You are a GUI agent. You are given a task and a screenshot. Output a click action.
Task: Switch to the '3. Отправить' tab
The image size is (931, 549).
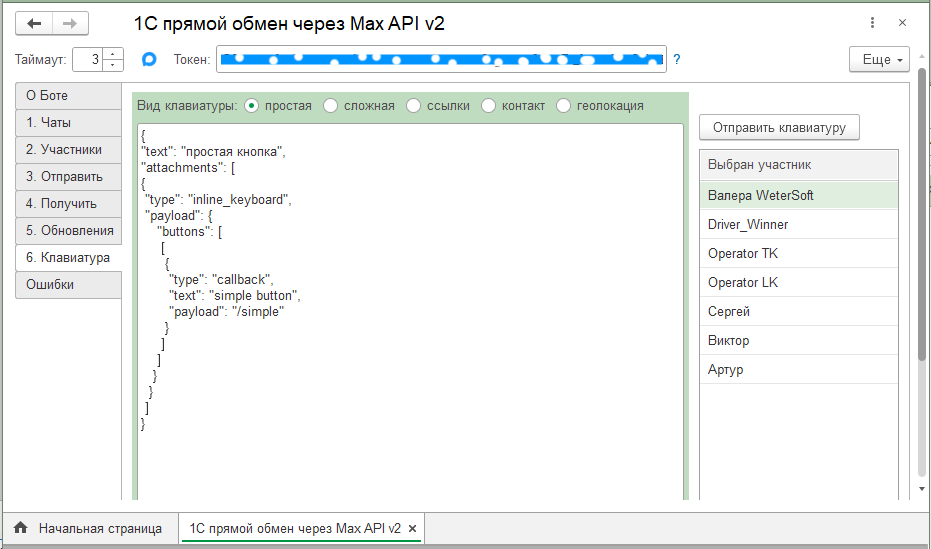(x=68, y=177)
